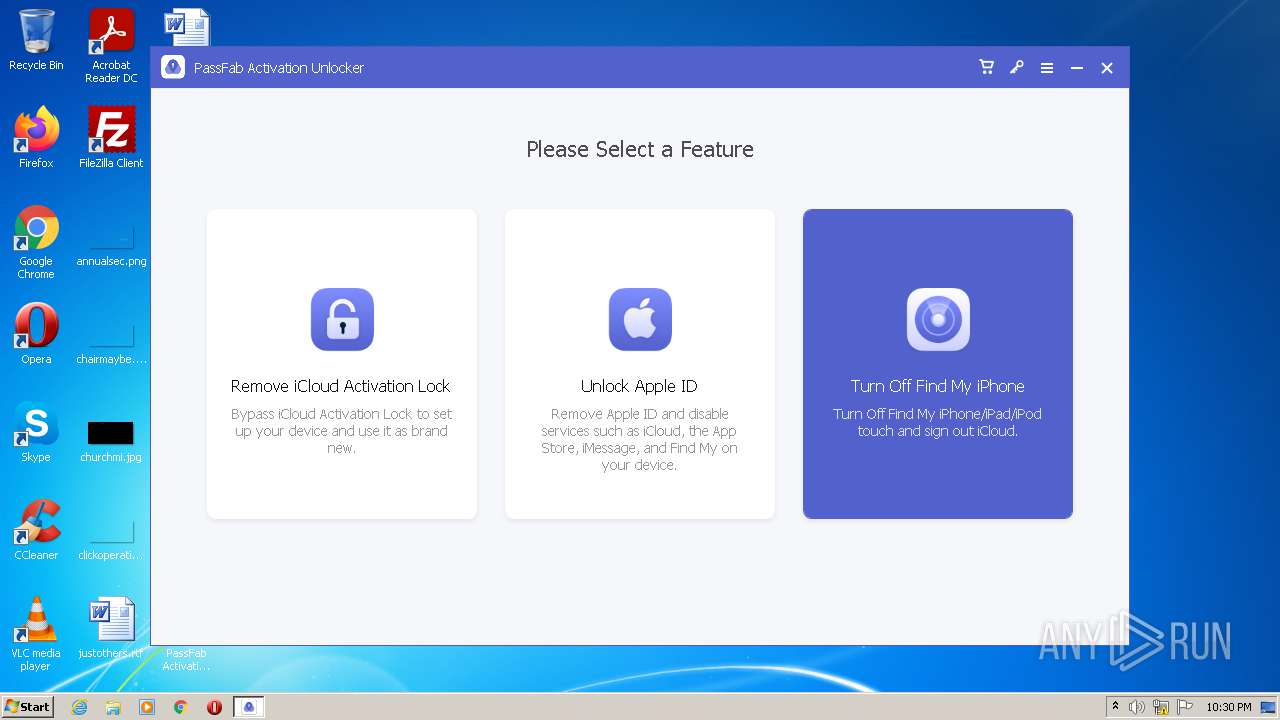Click the Turn Off Find My iPhone/iPad/iPod description
1280x720 pixels.
click(x=938, y=422)
